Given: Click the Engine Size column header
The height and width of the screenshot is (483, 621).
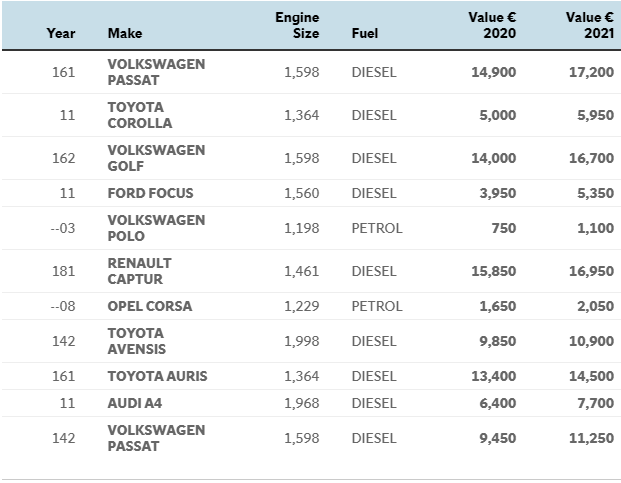Looking at the screenshot, I should coord(297,26).
